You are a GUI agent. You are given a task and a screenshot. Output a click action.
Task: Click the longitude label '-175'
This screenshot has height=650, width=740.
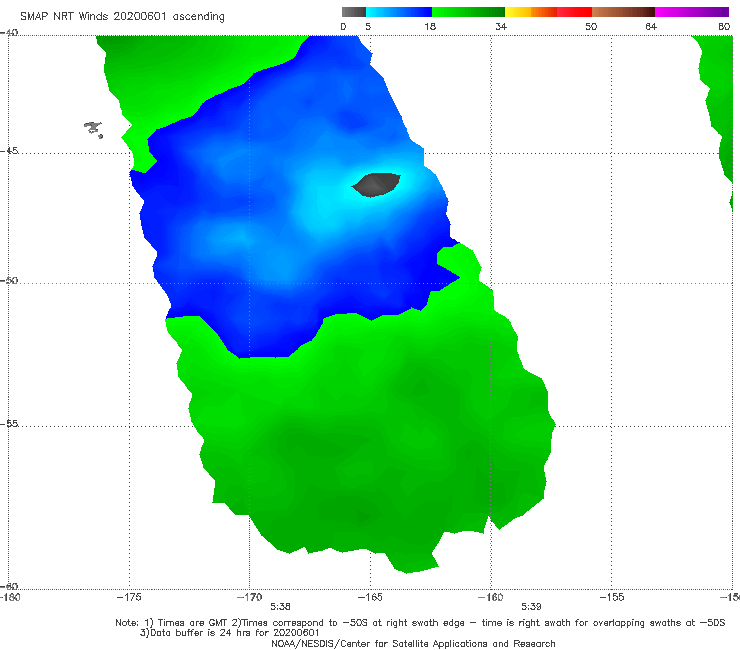pos(129,597)
